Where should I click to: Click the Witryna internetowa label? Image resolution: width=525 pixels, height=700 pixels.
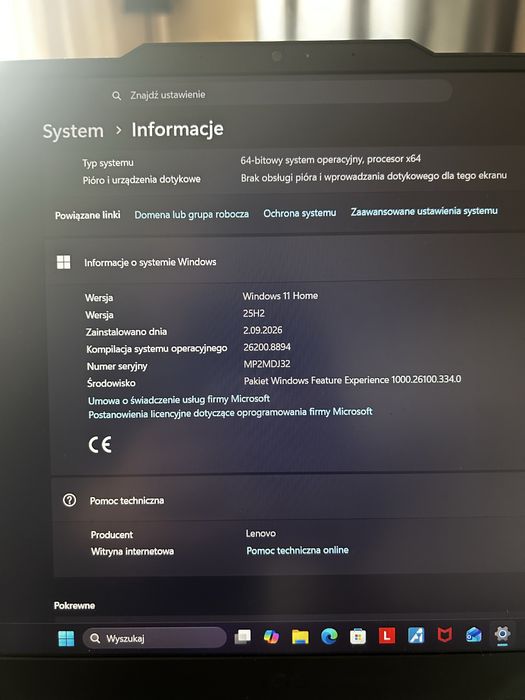click(133, 552)
